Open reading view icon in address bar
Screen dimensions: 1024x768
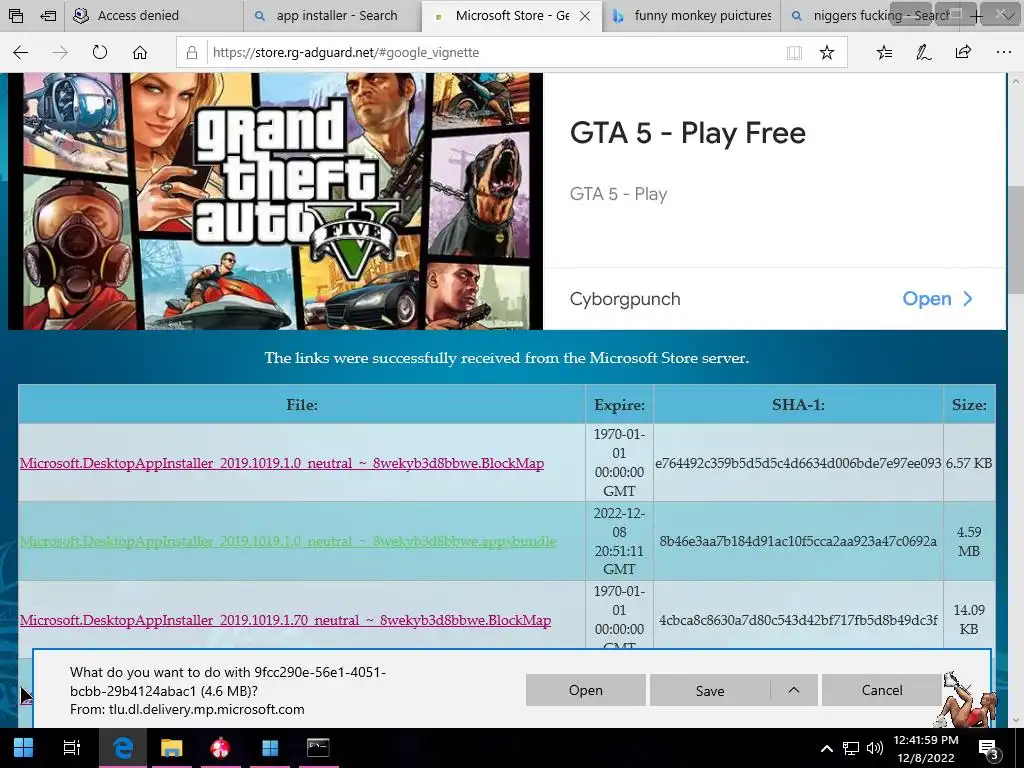[x=794, y=52]
